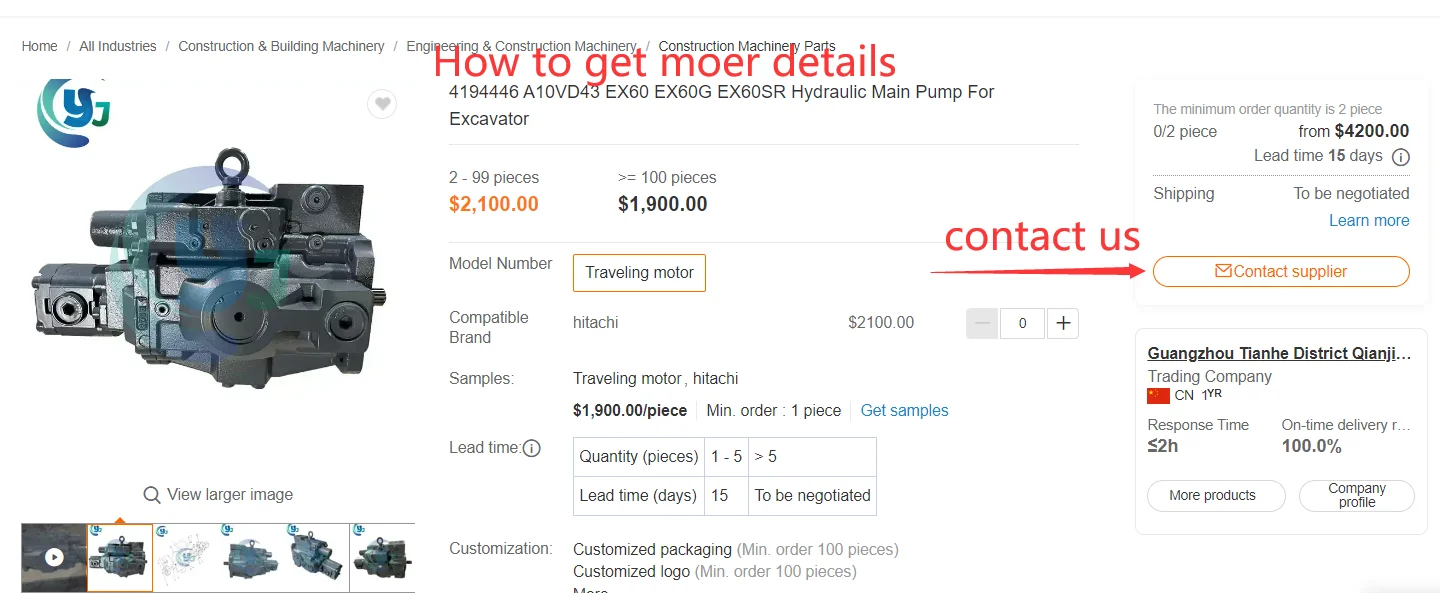
Task: Click the lead time info icon
Action: [532, 448]
